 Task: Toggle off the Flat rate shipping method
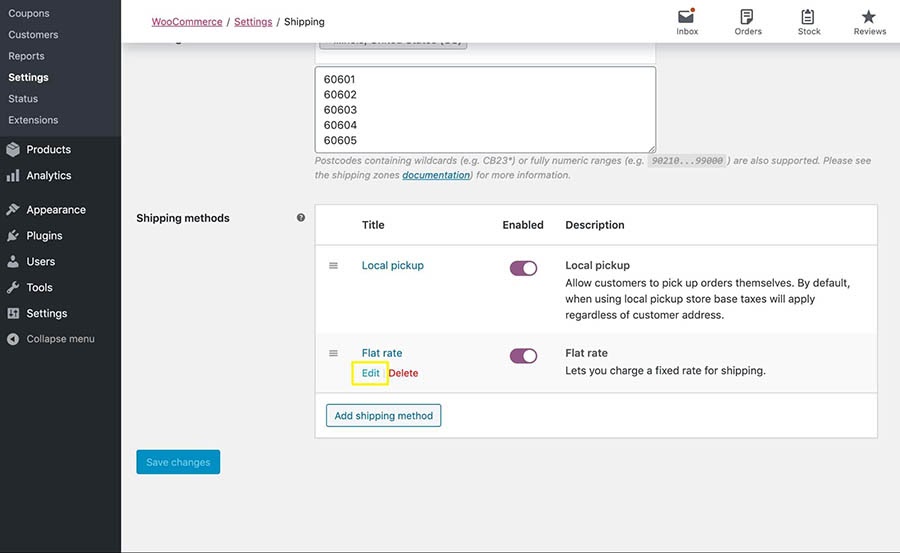[523, 356]
